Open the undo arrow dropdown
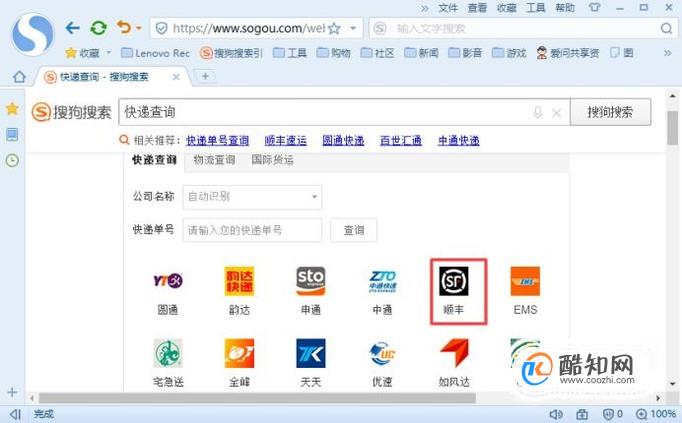This screenshot has width=682, height=423. click(139, 28)
